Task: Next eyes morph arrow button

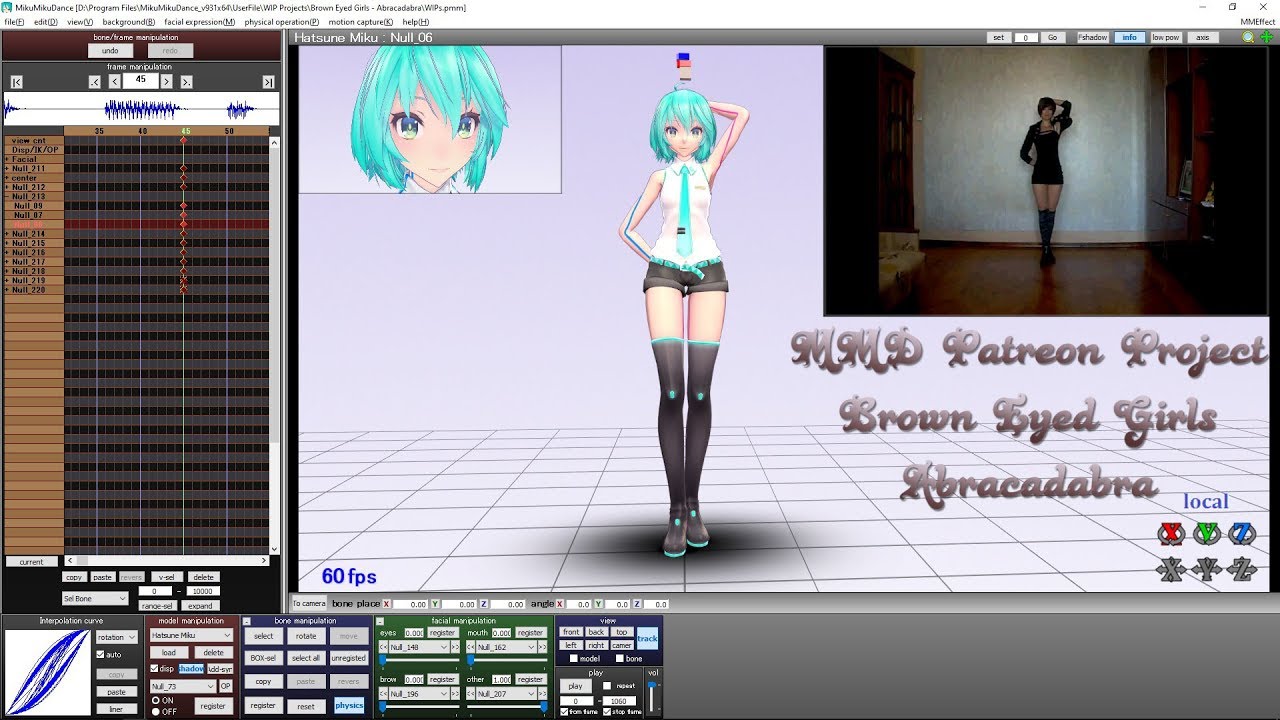Action: point(456,647)
